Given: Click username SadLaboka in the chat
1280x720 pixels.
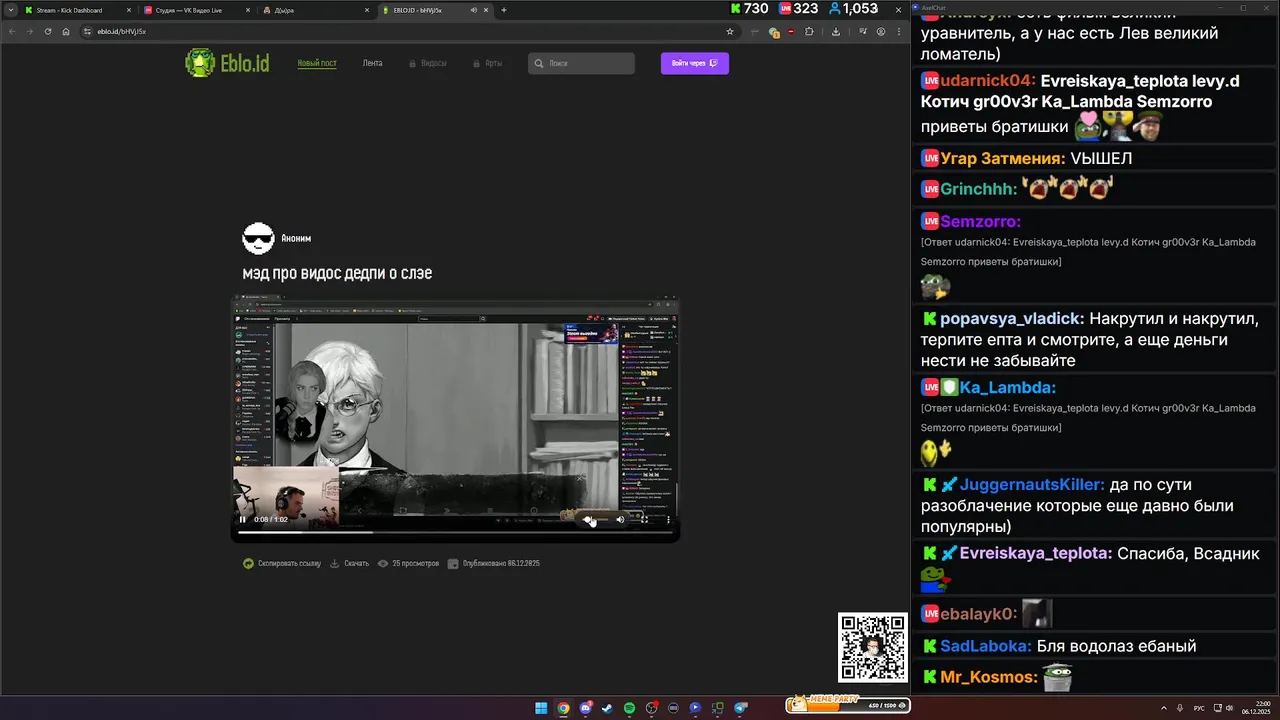Looking at the screenshot, I should click(x=986, y=646).
